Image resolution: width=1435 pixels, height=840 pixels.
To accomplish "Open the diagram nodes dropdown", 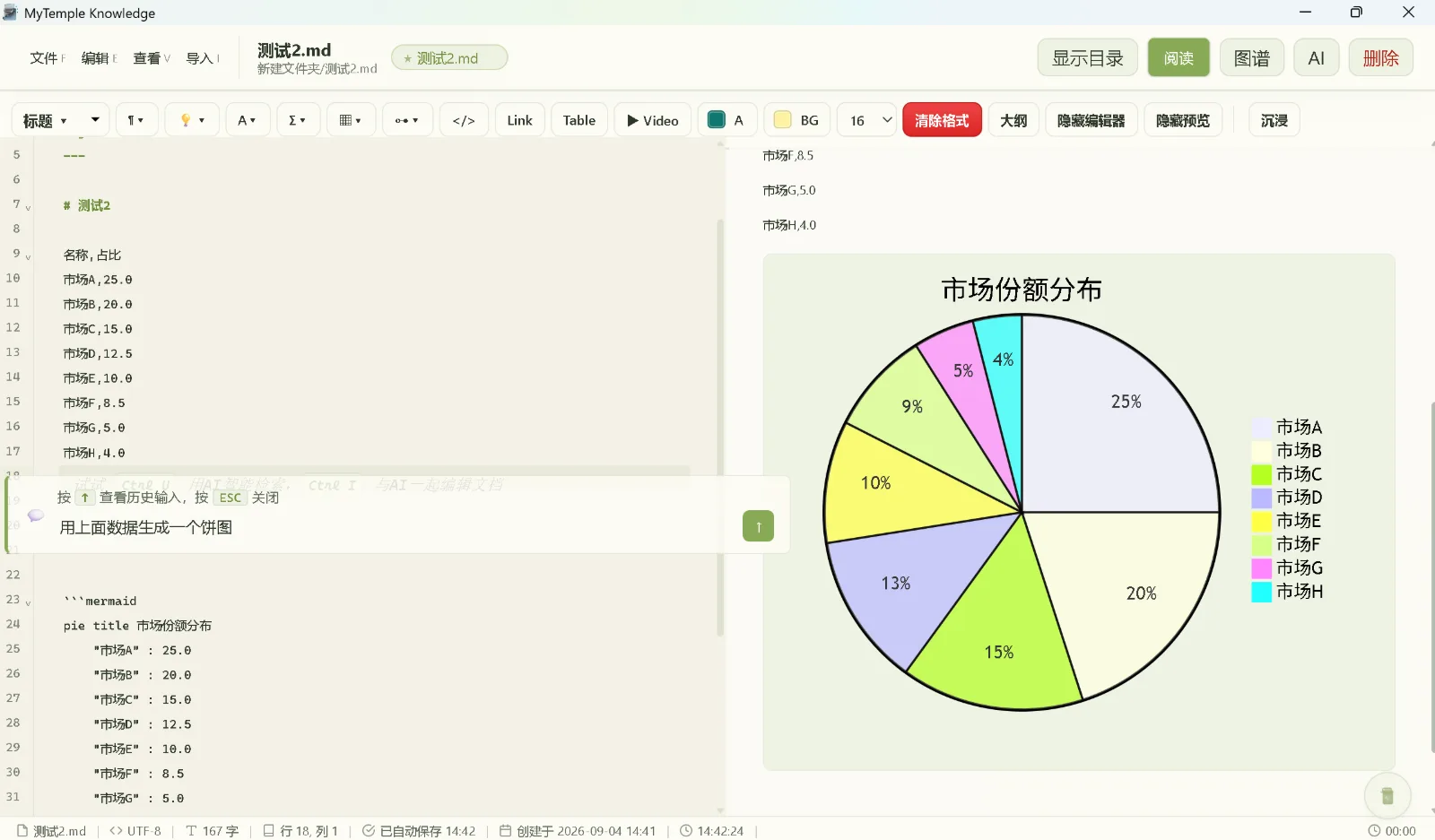I will (407, 120).
